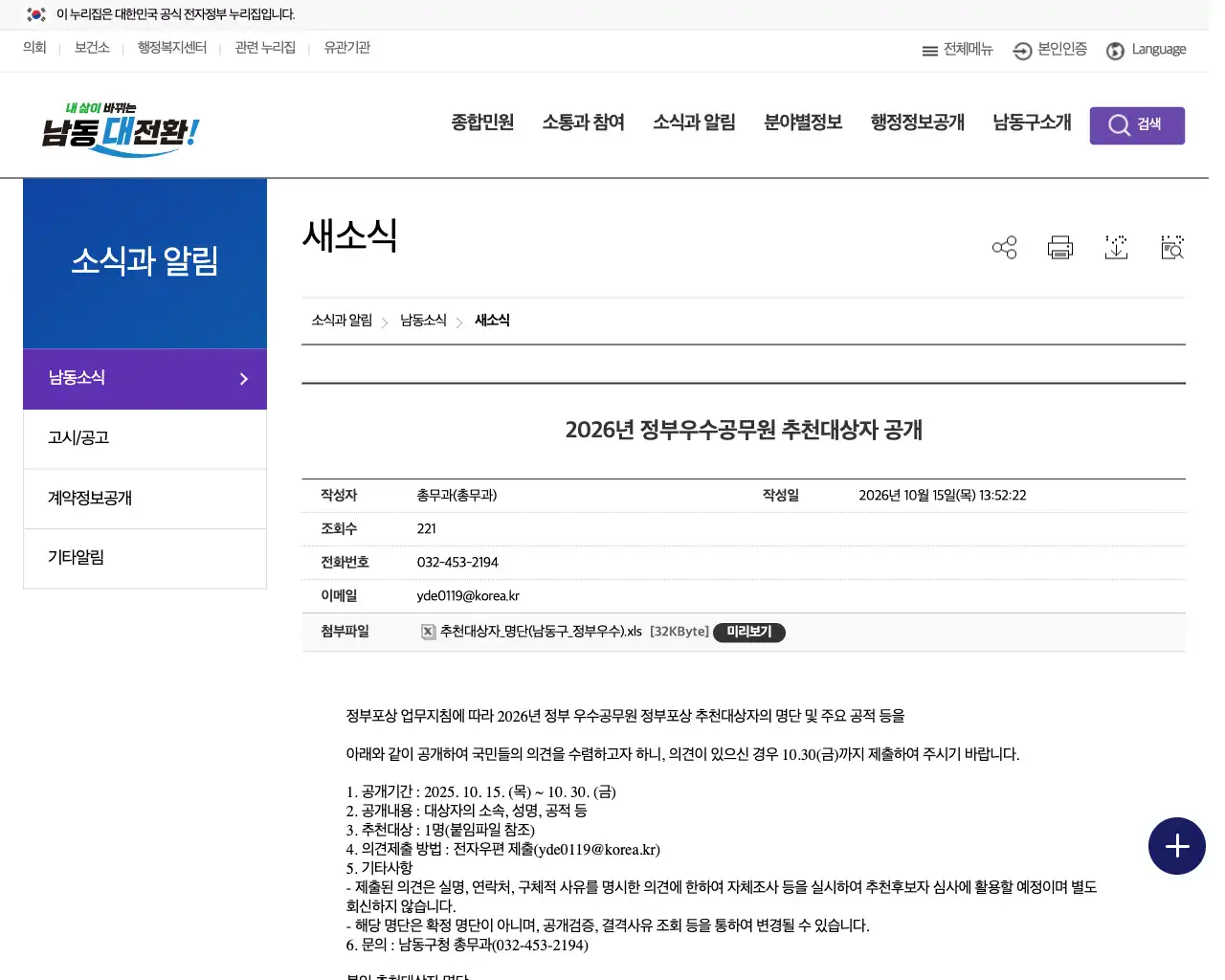Download 추천대상자_명단 xls attachment
This screenshot has width=1225, height=980.
pyautogui.click(x=541, y=632)
